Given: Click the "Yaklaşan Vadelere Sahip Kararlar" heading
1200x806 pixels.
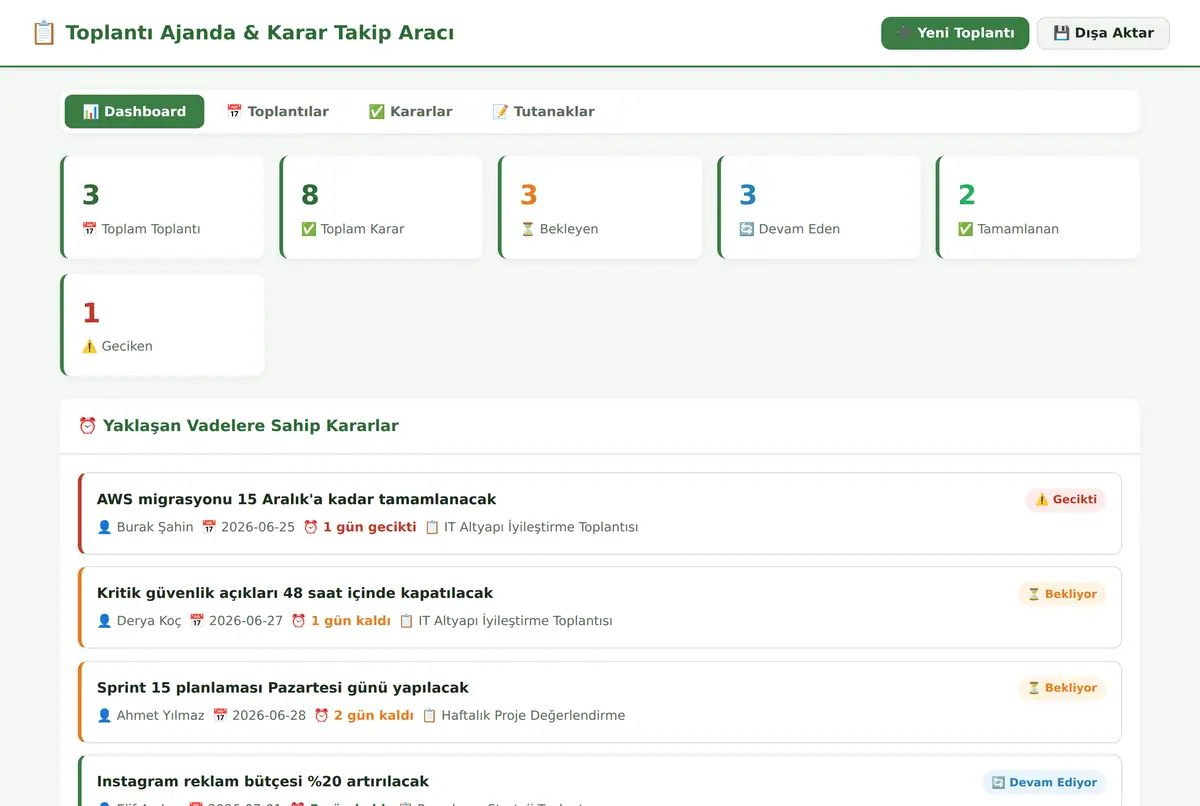Looking at the screenshot, I should [x=251, y=426].
